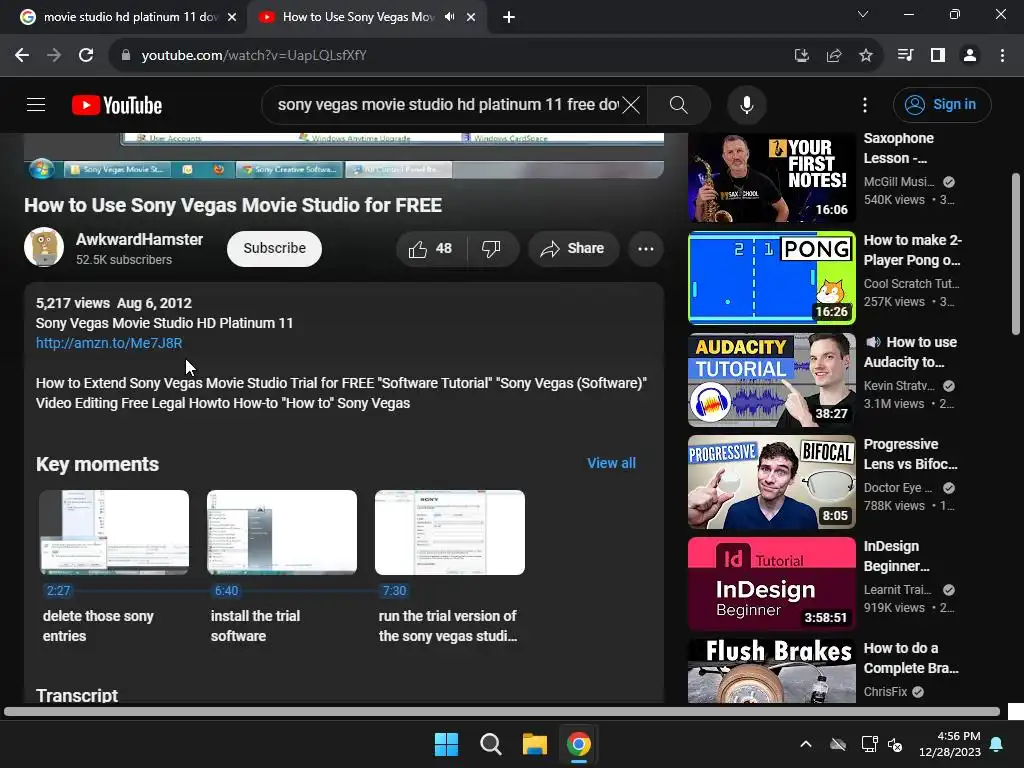Open the Saxophone Lesson video thumbnail
This screenshot has width=1024, height=768.
(772, 178)
